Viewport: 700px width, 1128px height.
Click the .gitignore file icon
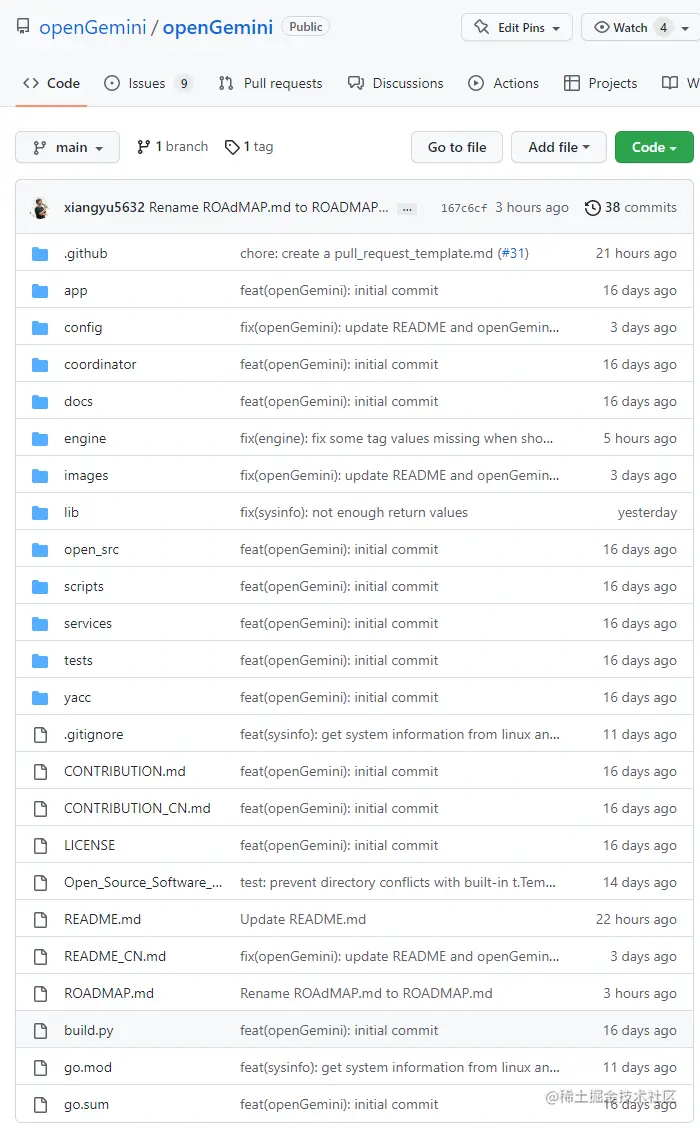tap(40, 734)
